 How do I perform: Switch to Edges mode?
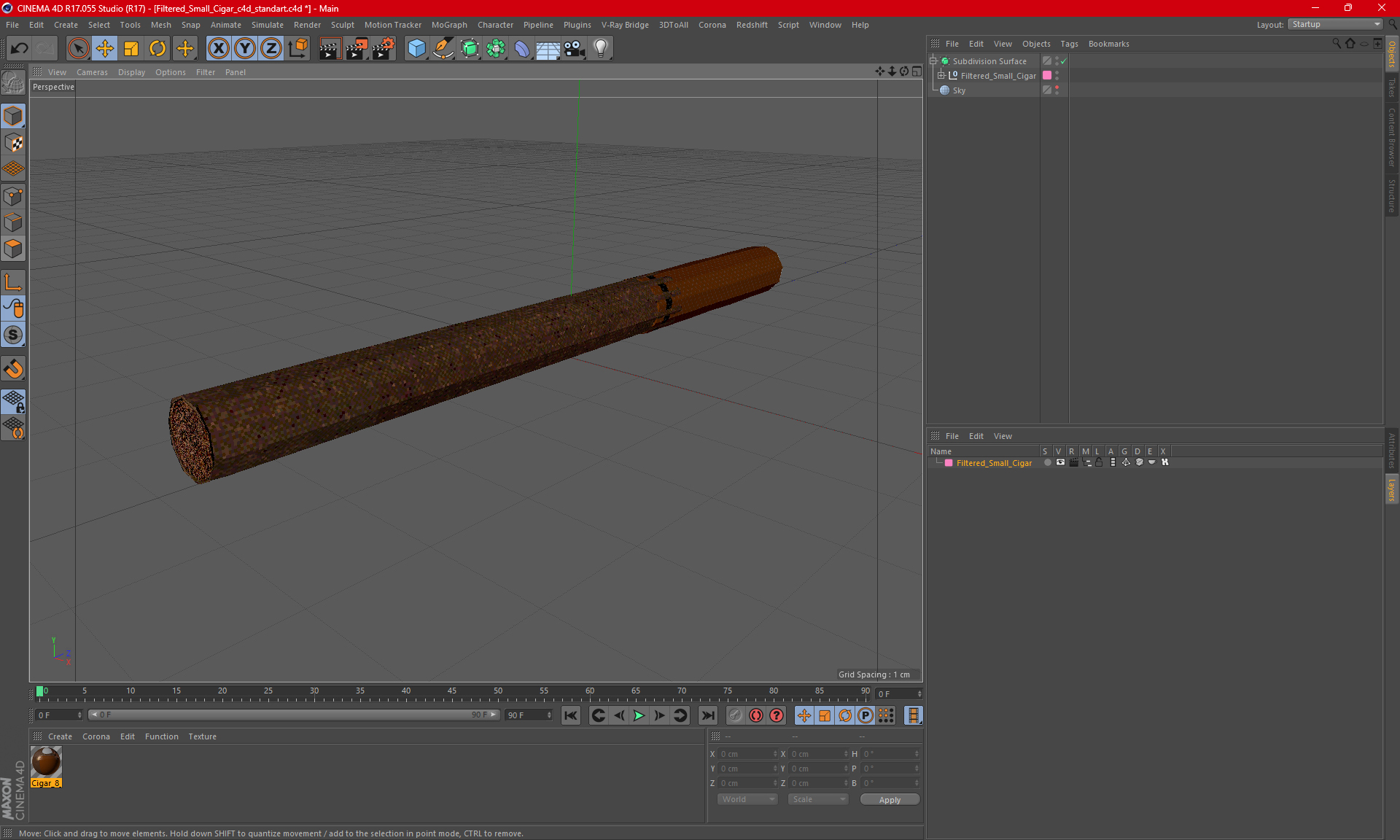pyautogui.click(x=13, y=222)
